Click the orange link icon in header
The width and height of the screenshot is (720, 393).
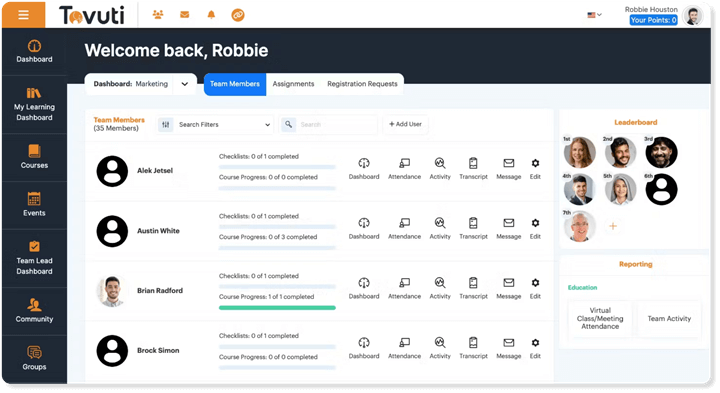point(238,15)
